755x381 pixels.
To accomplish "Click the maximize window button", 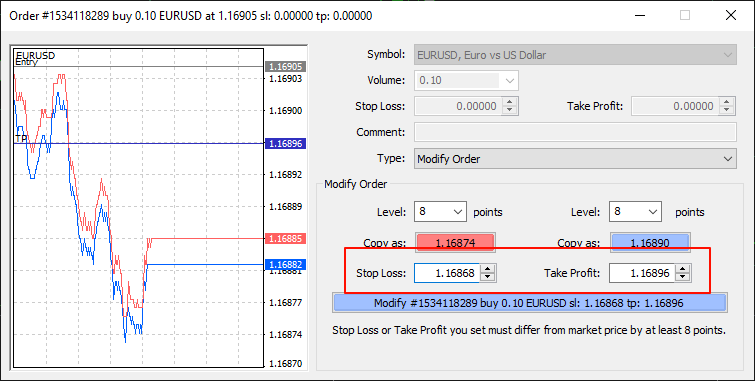I will (685, 15).
